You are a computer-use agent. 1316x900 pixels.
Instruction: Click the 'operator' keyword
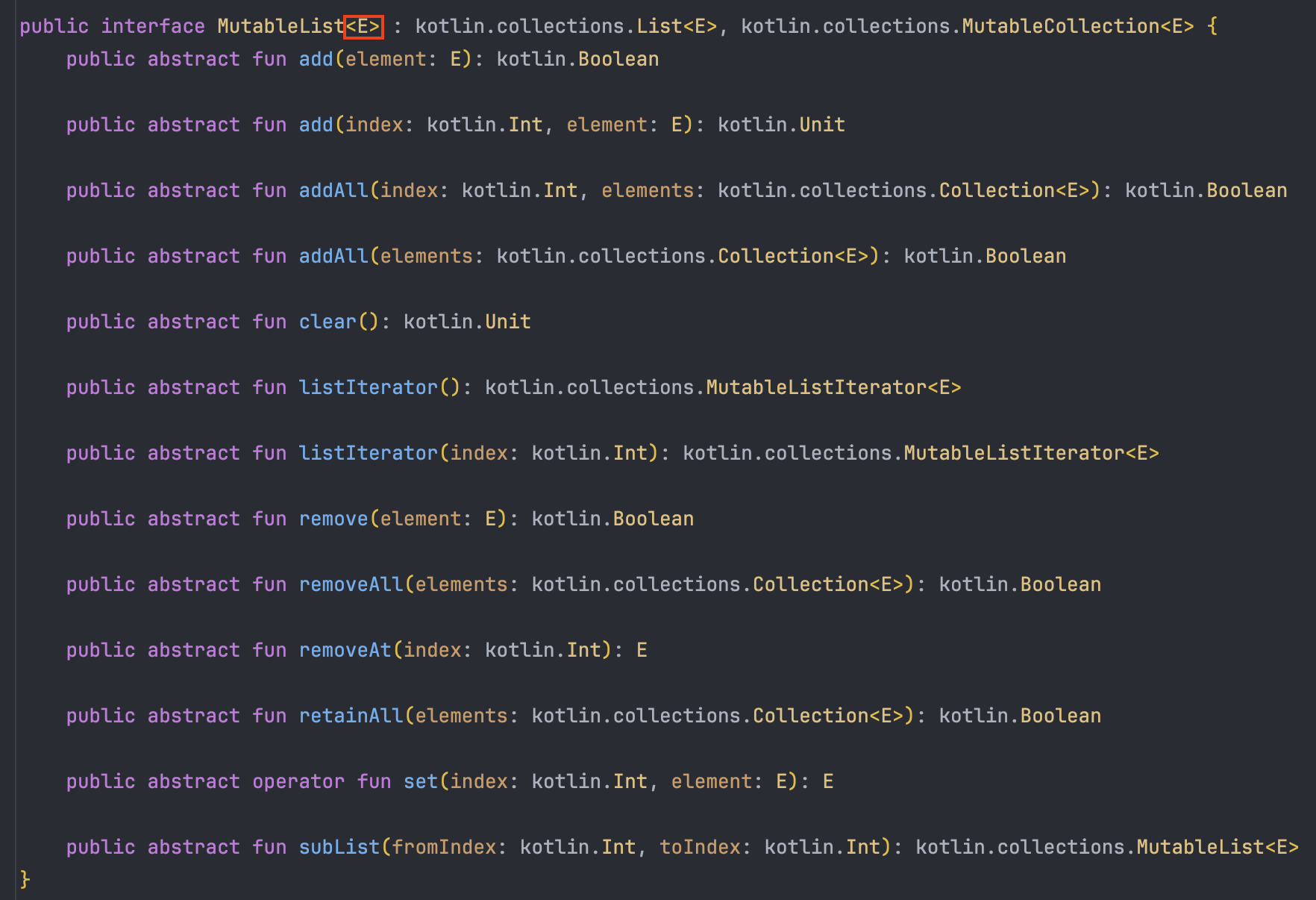(298, 781)
